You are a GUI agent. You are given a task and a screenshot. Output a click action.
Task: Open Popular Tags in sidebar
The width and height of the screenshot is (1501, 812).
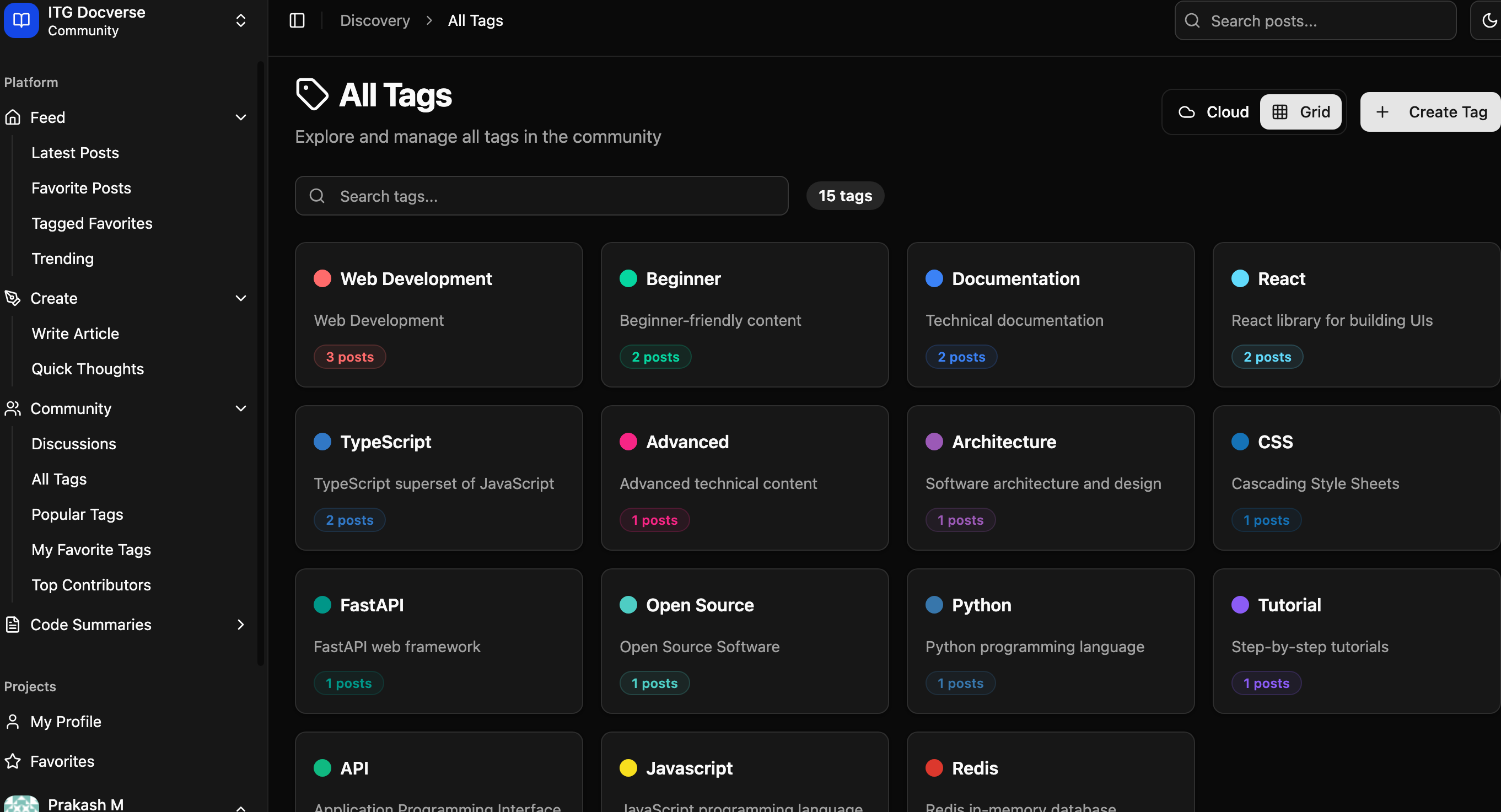coord(78,514)
